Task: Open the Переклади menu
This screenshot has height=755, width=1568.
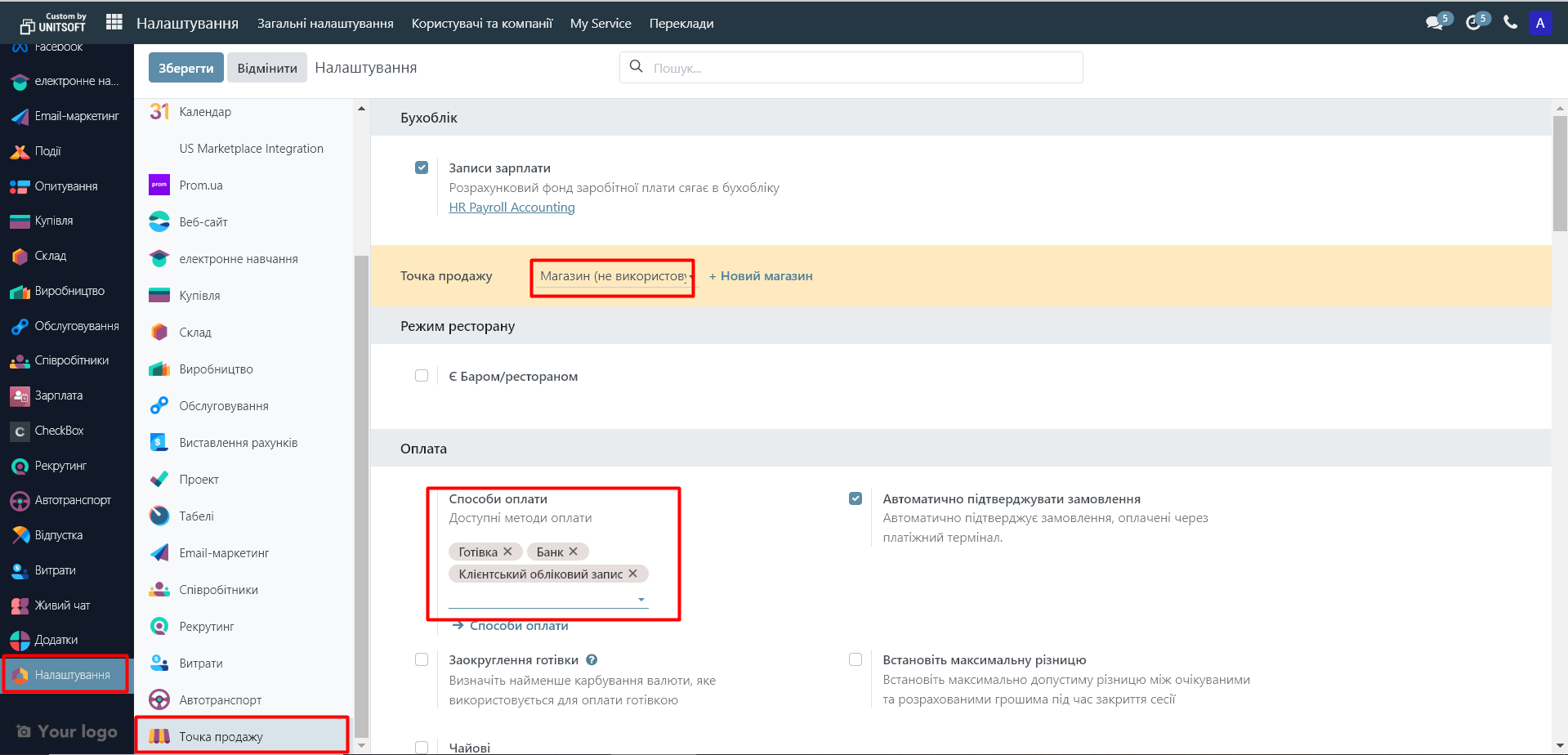Action: [681, 24]
